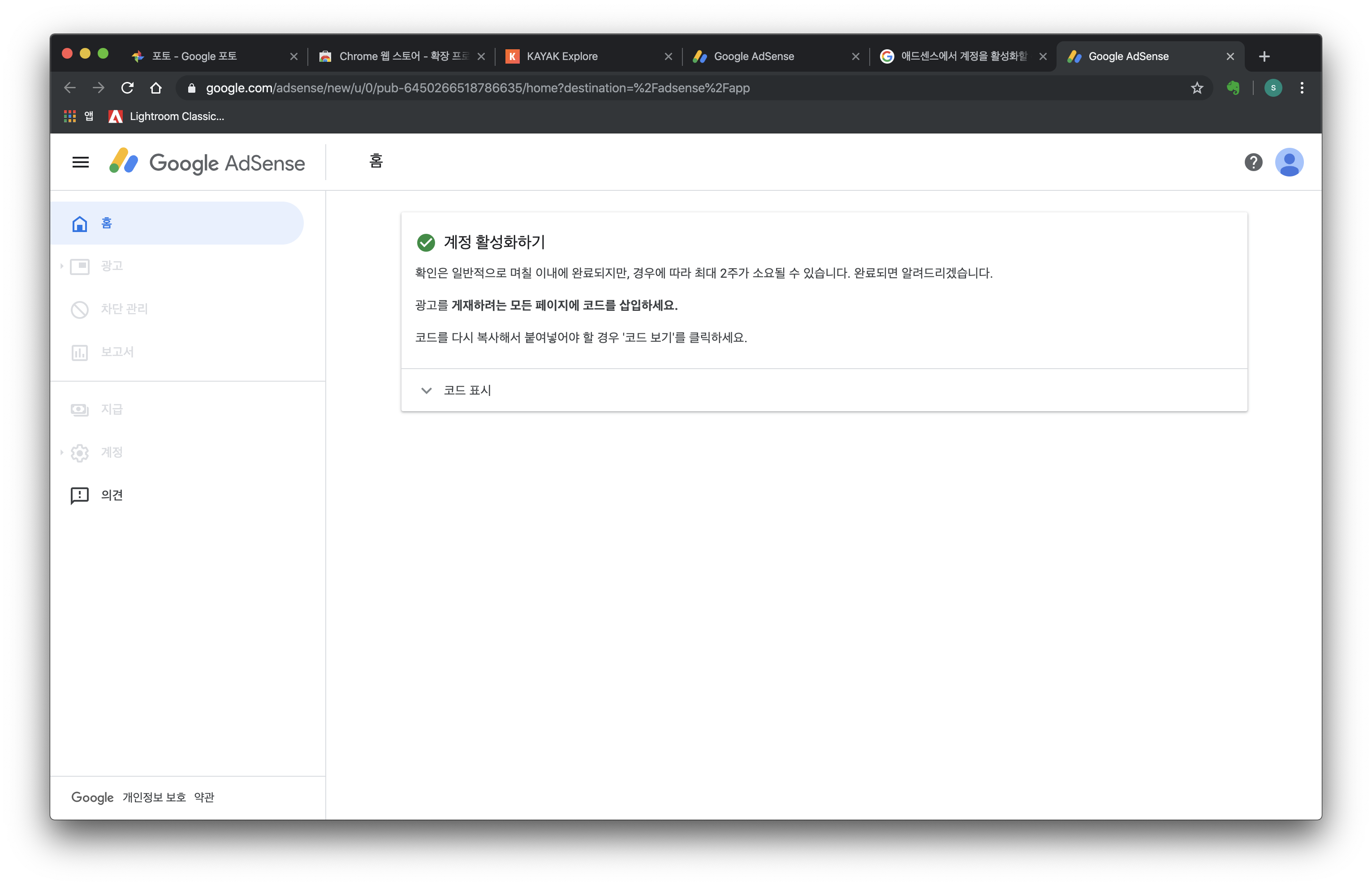Open 의견 feedback in sidebar
1372x886 pixels.
point(112,495)
